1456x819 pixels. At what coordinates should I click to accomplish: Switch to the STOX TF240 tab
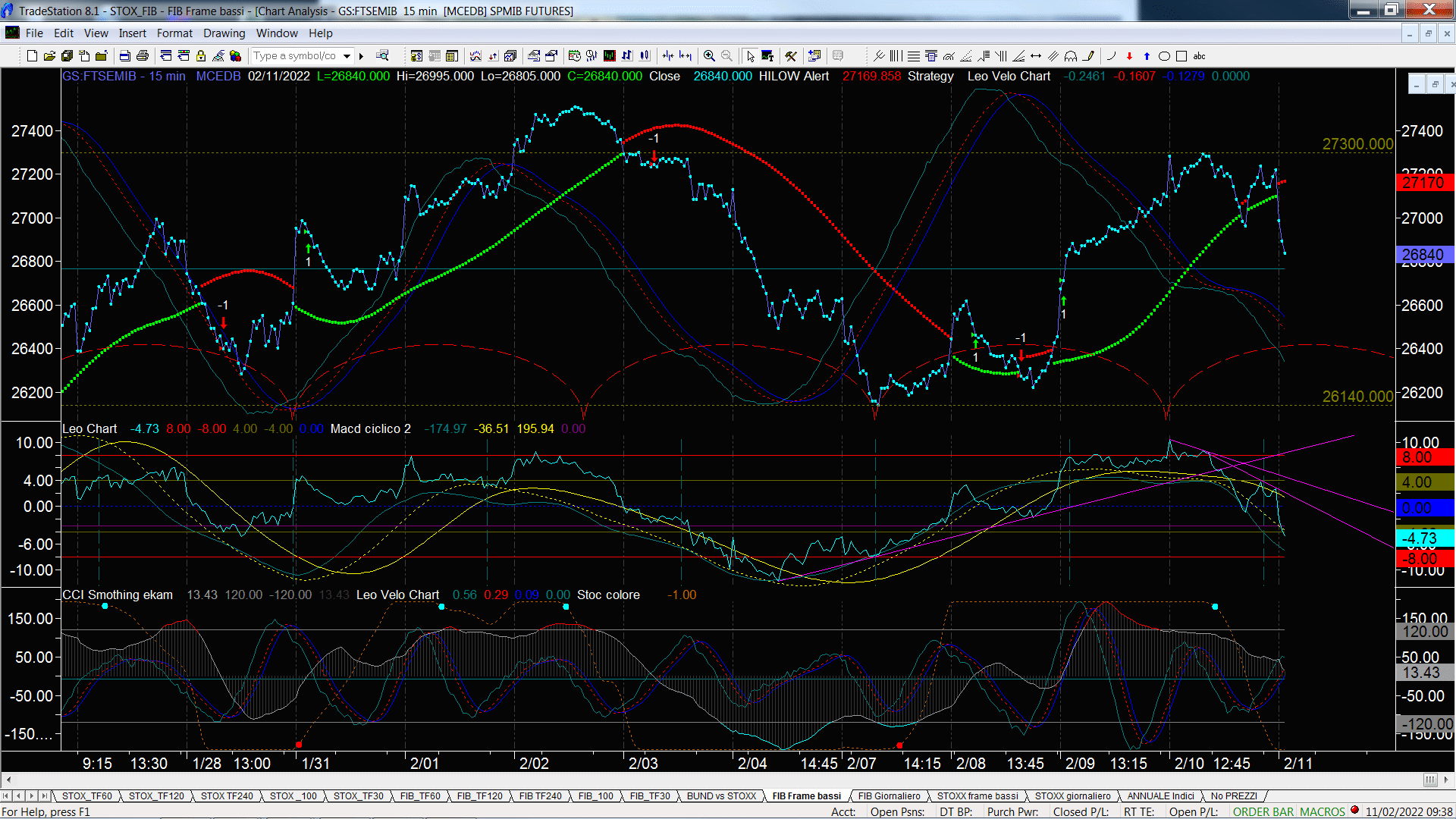point(227,795)
